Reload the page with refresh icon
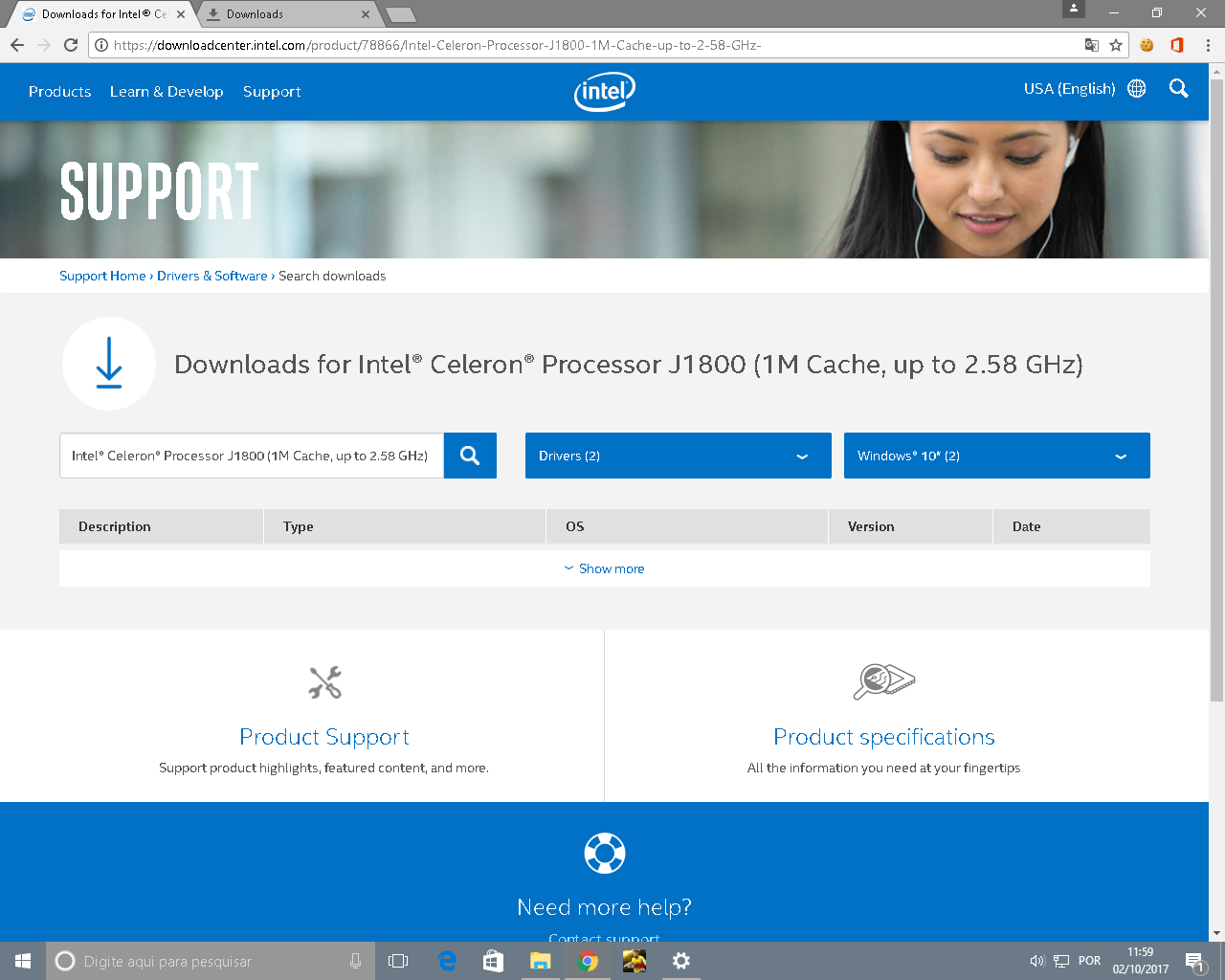Screen dimensions: 1225x980 click(x=71, y=45)
